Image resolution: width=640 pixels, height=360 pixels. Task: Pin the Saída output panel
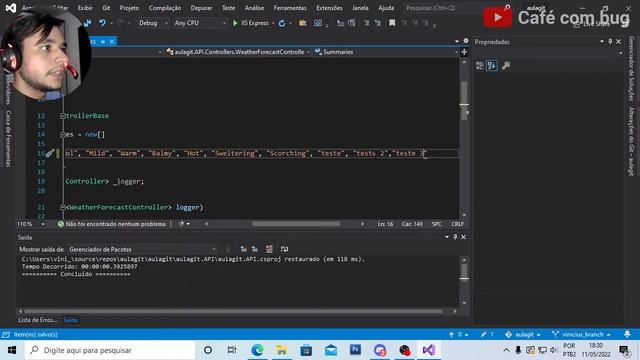(x=455, y=237)
